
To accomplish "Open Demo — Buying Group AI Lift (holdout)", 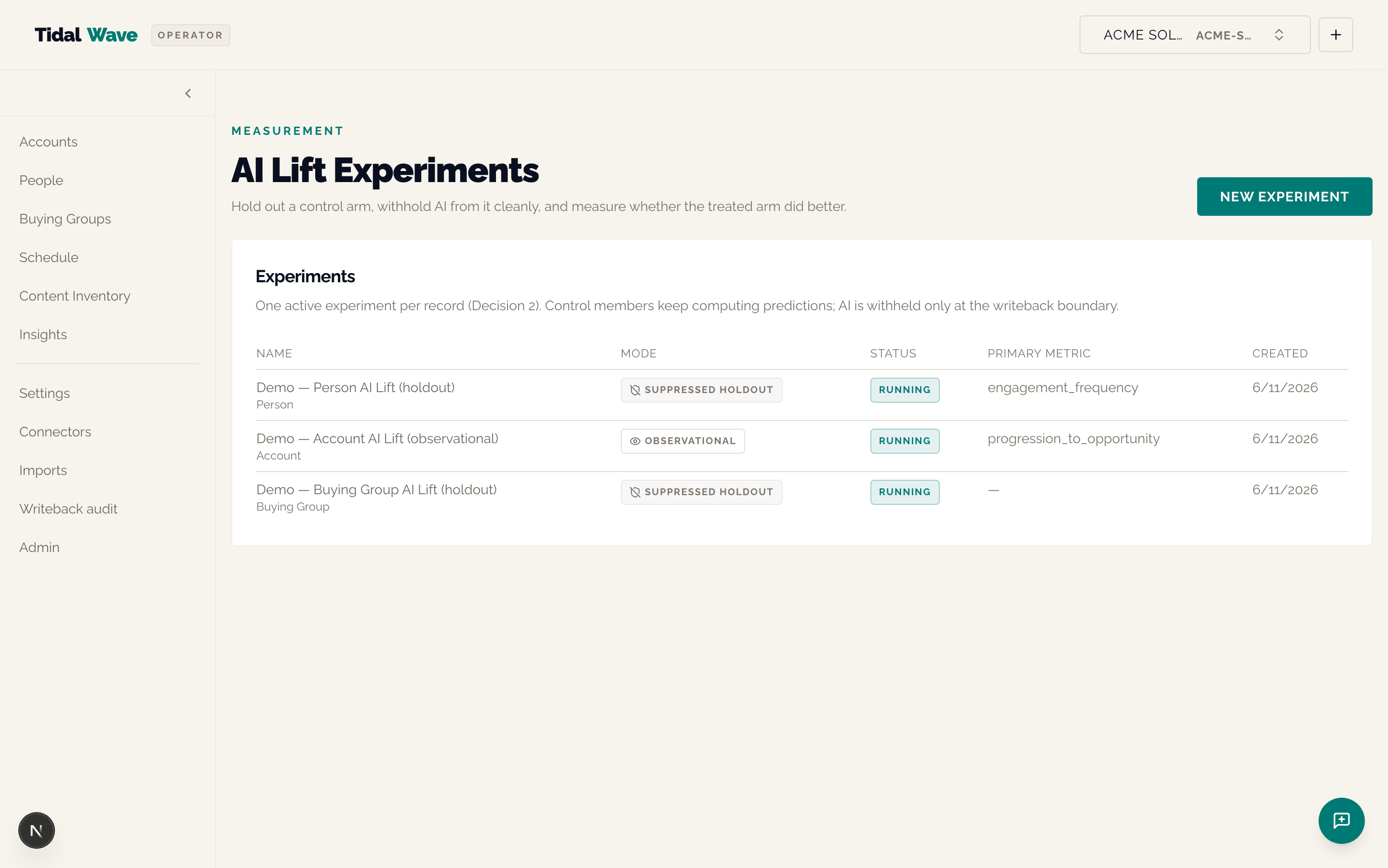I will (377, 490).
